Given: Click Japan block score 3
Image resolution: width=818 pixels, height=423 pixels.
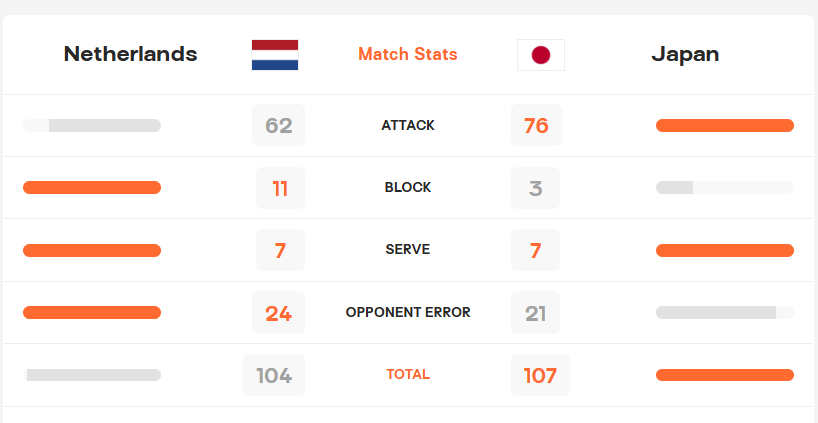Looking at the screenshot, I should [535, 188].
